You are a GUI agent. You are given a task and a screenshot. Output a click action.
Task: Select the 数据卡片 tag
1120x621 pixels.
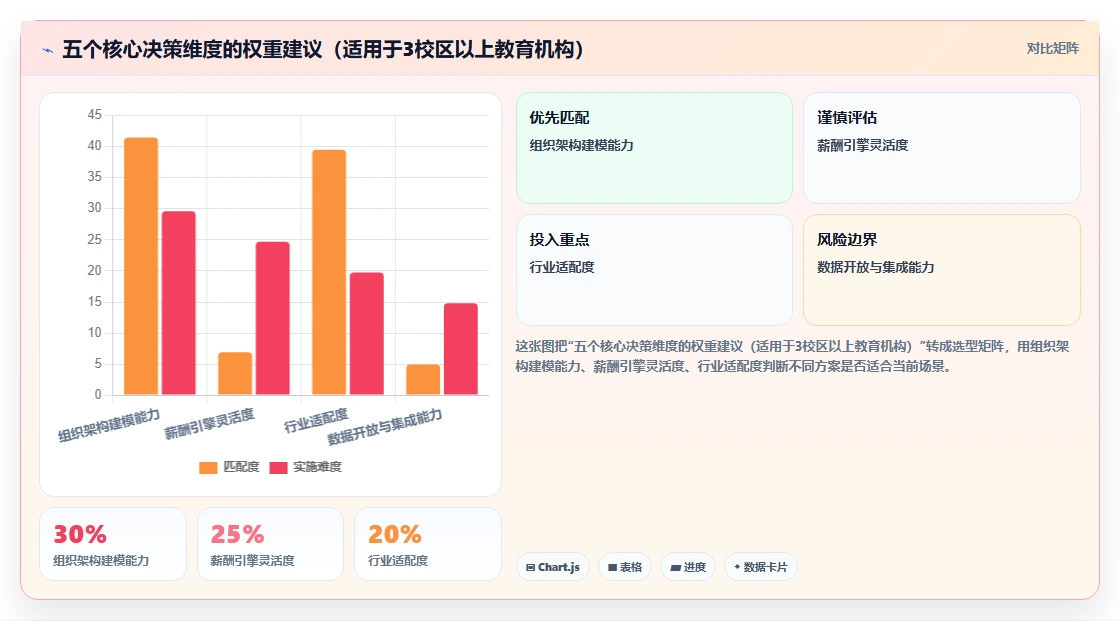click(x=761, y=567)
